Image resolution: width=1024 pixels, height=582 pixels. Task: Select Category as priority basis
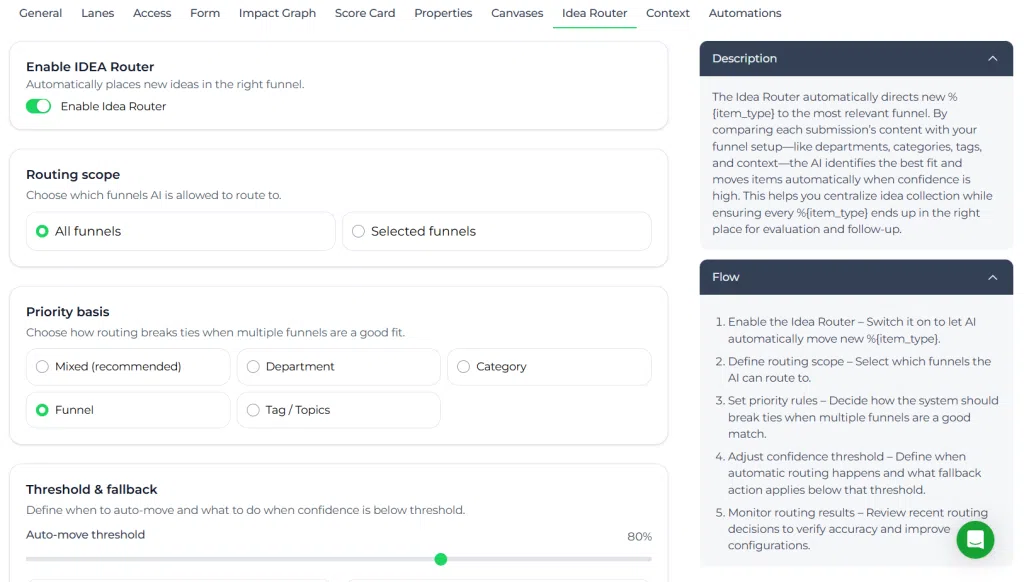tap(549, 366)
